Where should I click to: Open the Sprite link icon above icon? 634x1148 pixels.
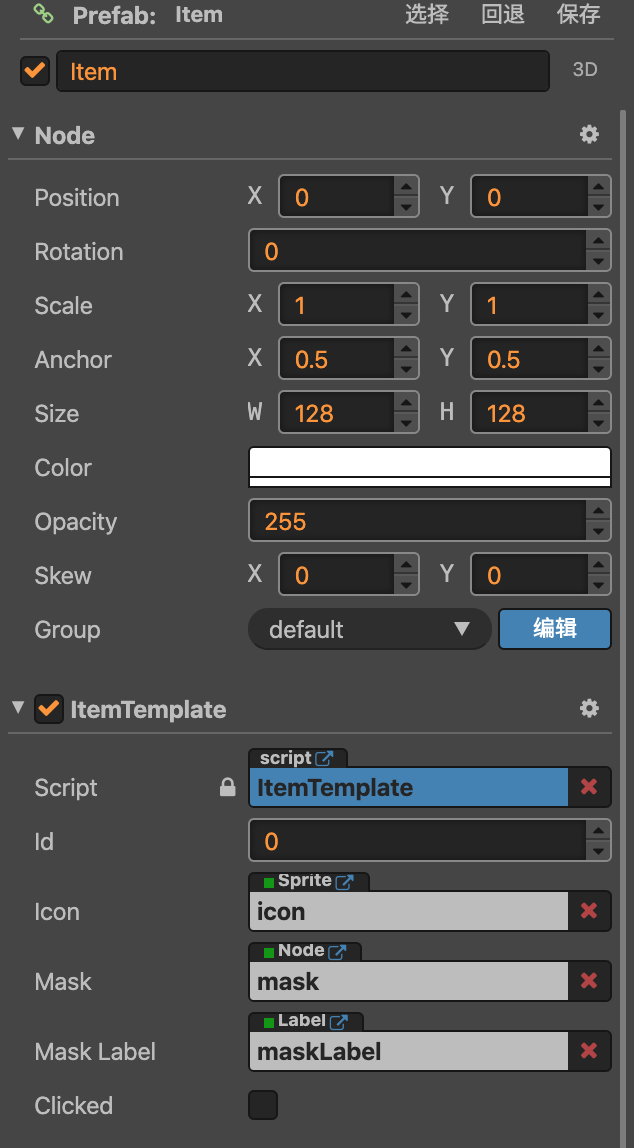pos(345,881)
